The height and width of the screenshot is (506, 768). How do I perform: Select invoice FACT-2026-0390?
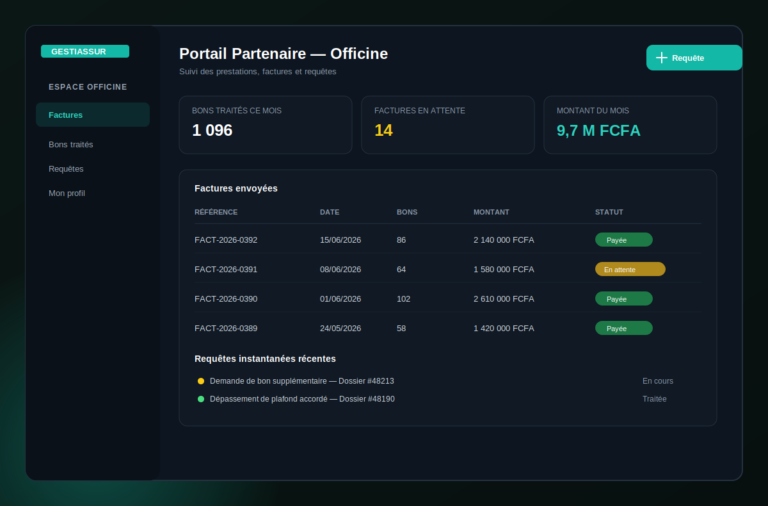click(x=226, y=299)
